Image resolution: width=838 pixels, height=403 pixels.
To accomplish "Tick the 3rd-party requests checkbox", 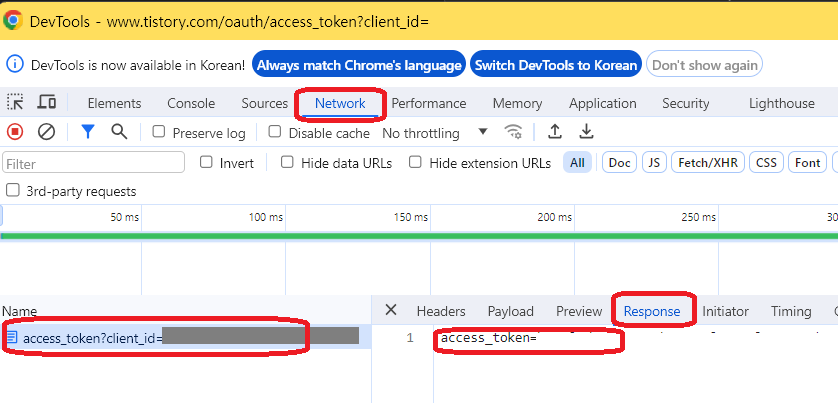I will pyautogui.click(x=12, y=190).
